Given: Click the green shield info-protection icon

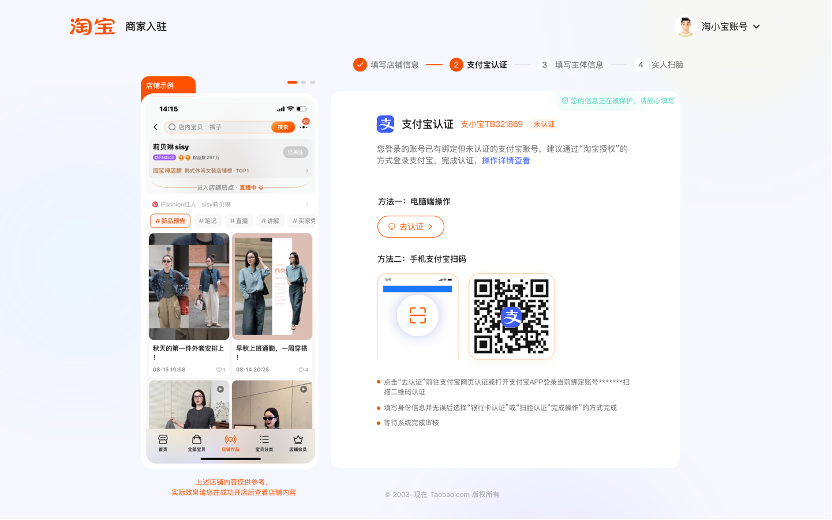Looking at the screenshot, I should (565, 101).
